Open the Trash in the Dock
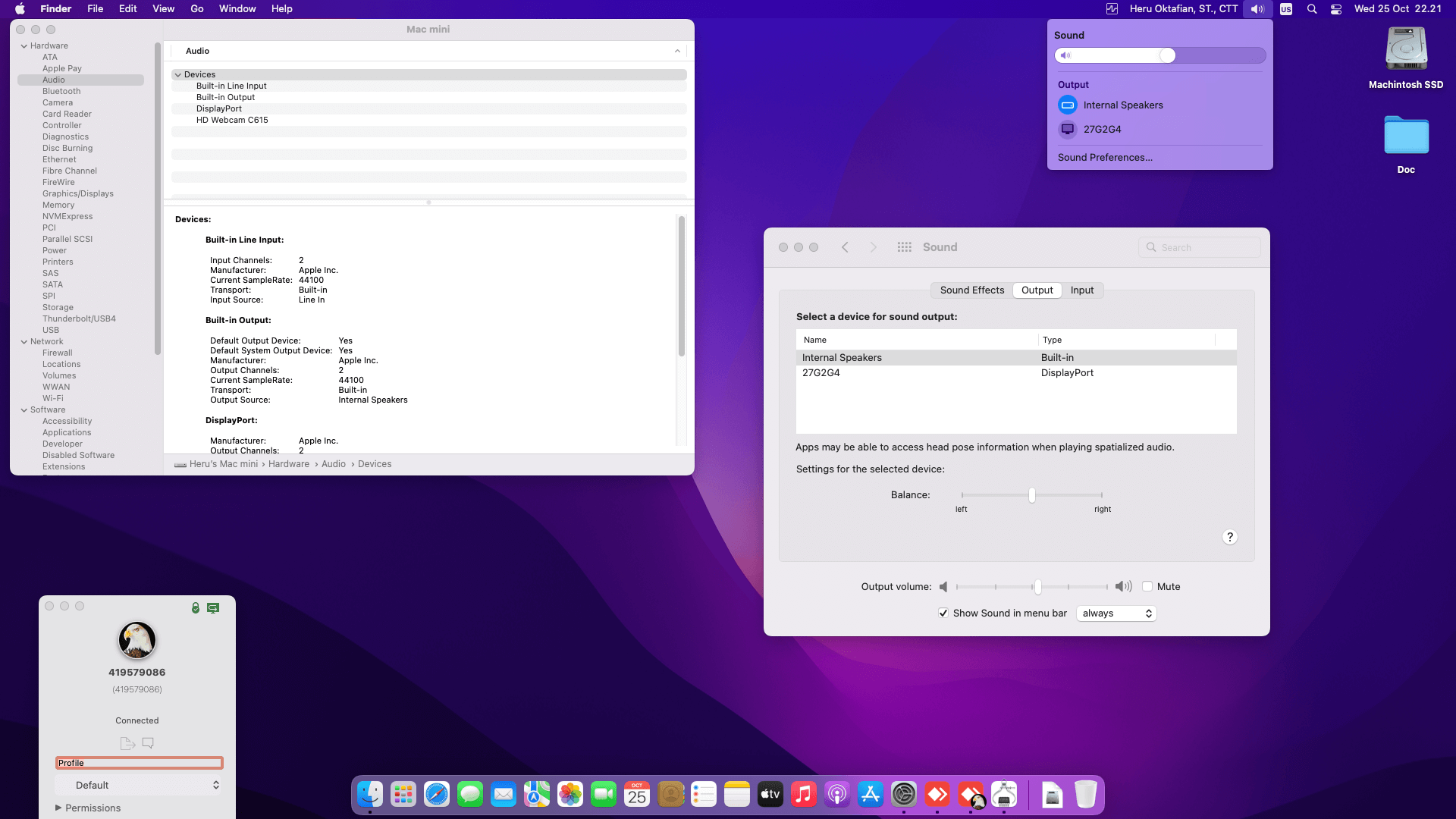Viewport: 1456px width, 819px height. tap(1086, 794)
